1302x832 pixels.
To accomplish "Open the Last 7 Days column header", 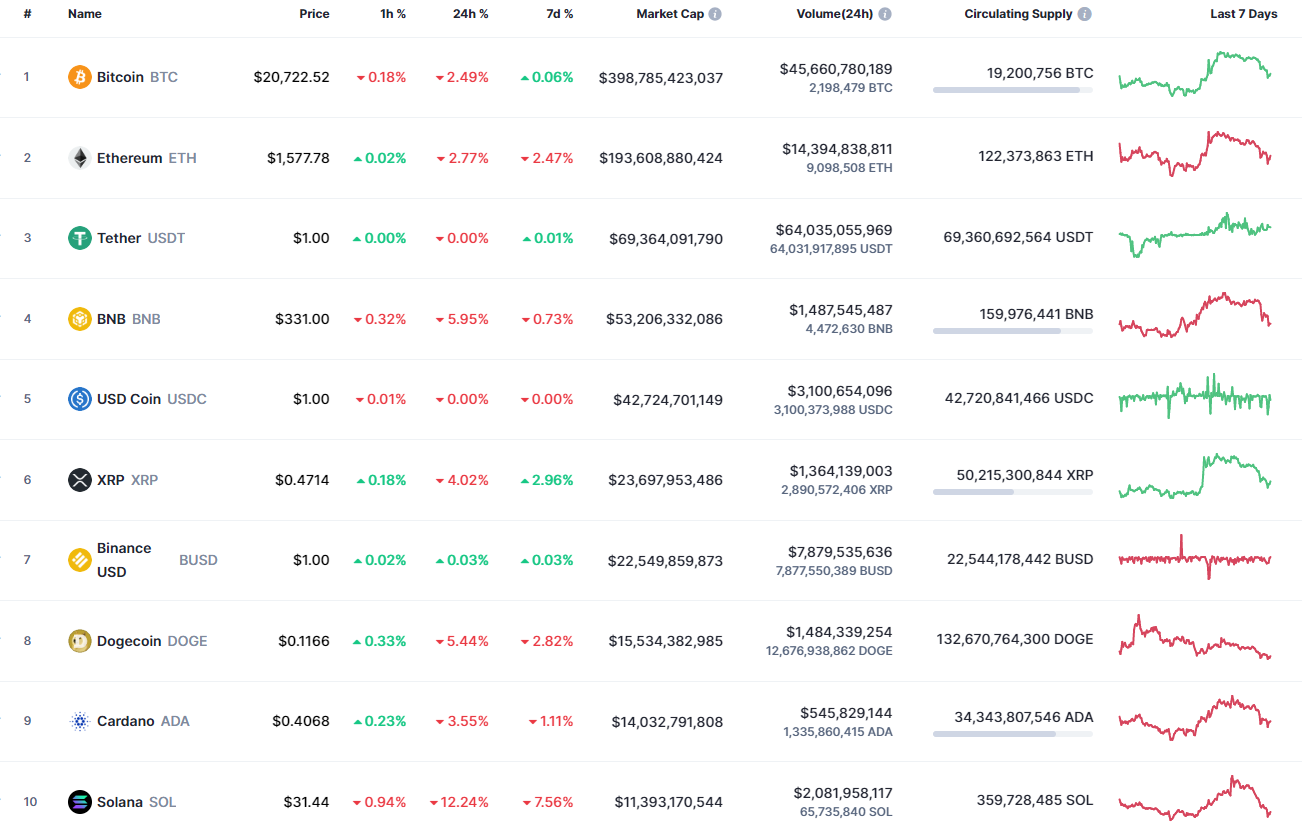I will tap(1243, 14).
